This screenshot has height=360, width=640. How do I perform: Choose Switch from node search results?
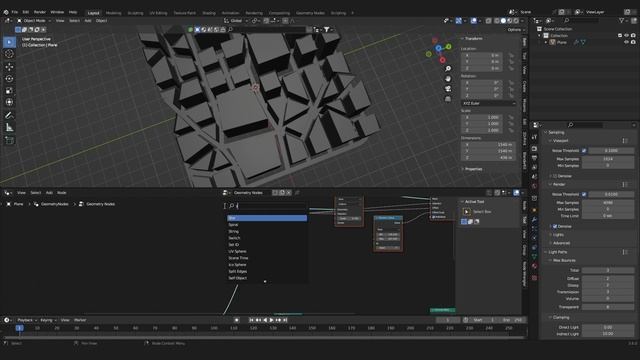tap(267, 238)
